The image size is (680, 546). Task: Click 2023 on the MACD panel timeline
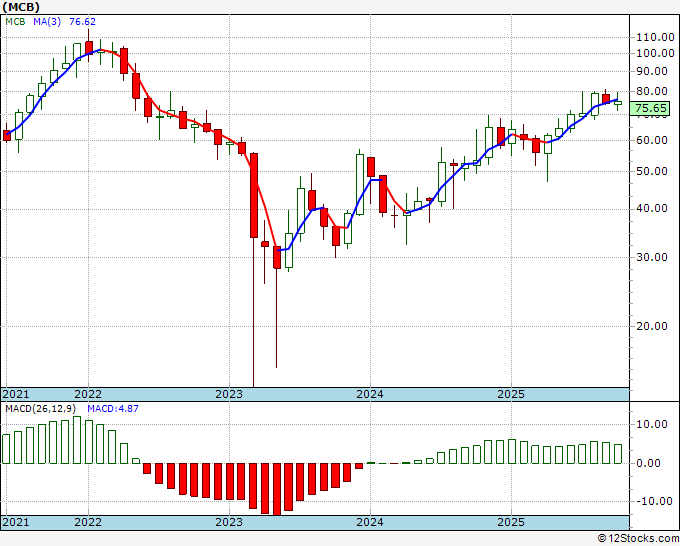[x=229, y=522]
